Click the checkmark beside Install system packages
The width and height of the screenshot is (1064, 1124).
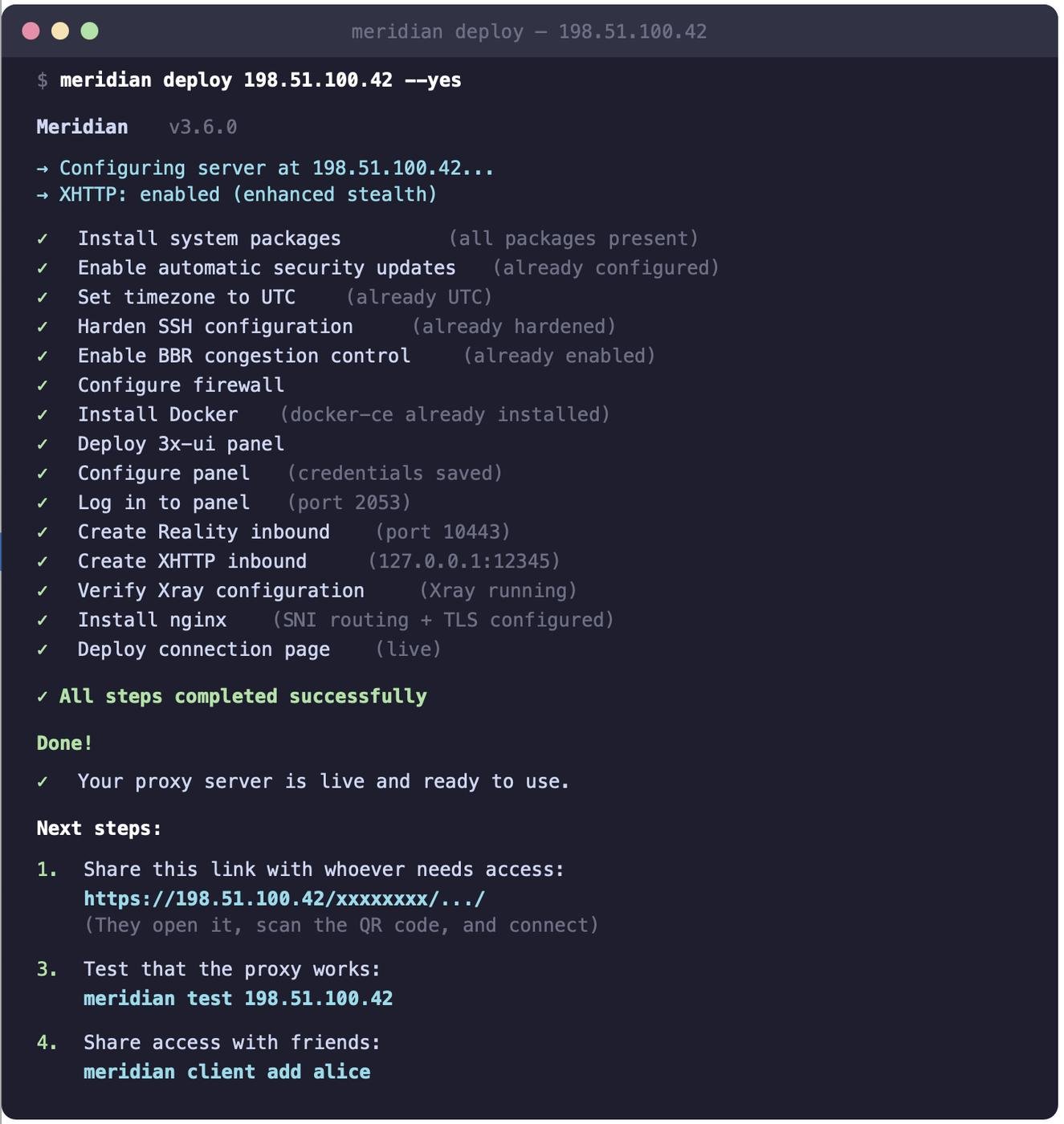coord(43,239)
